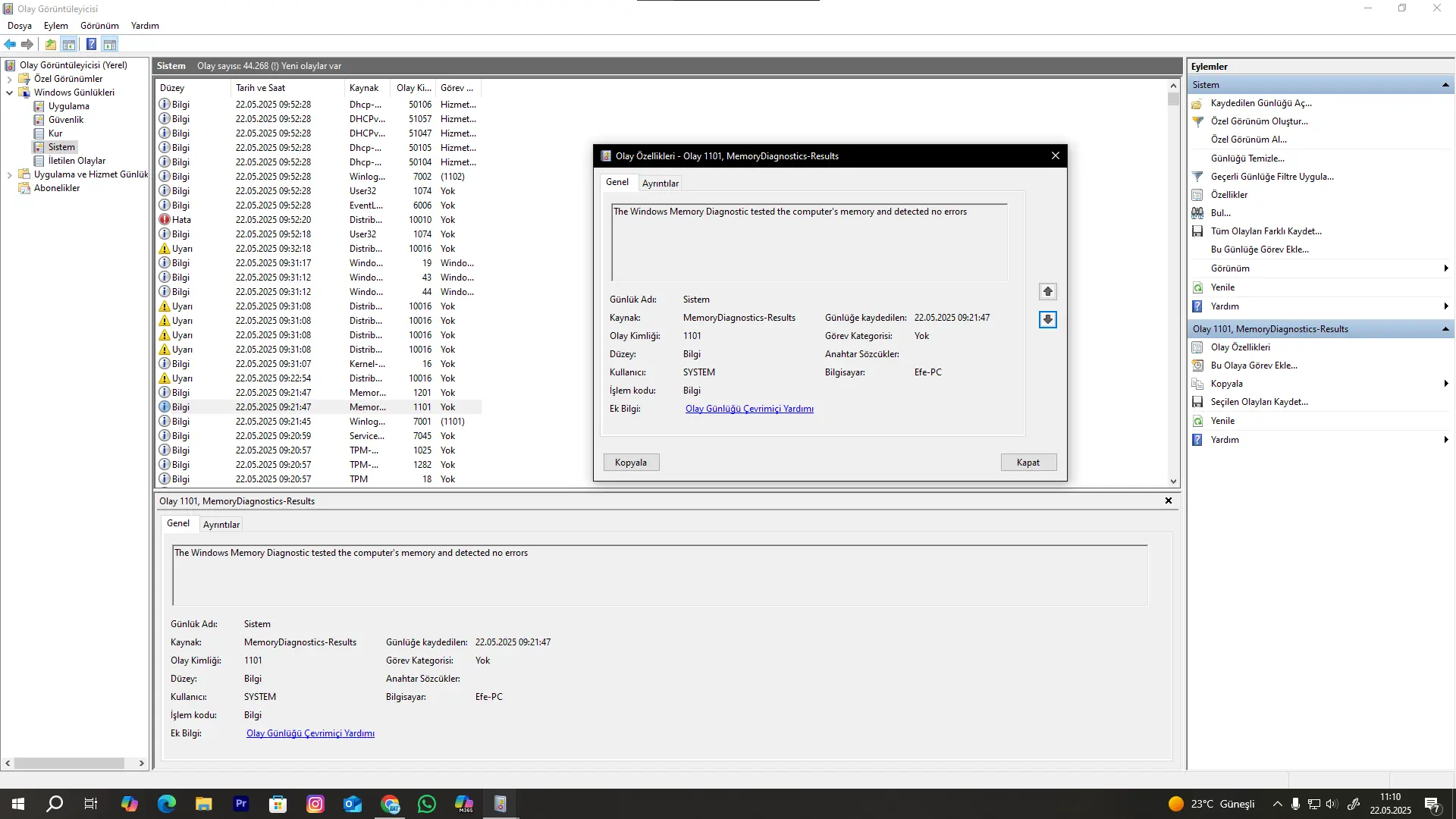Screen dimensions: 1456x819
Task: Switch to Ayrıntılar tab in bottom preview pane
Action: click(221, 525)
